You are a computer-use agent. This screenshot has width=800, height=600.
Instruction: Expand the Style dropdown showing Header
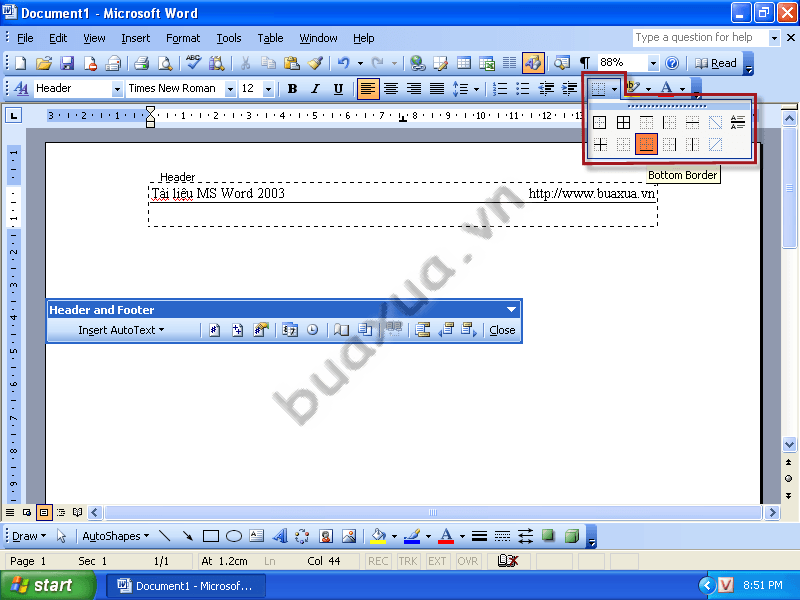(117, 89)
